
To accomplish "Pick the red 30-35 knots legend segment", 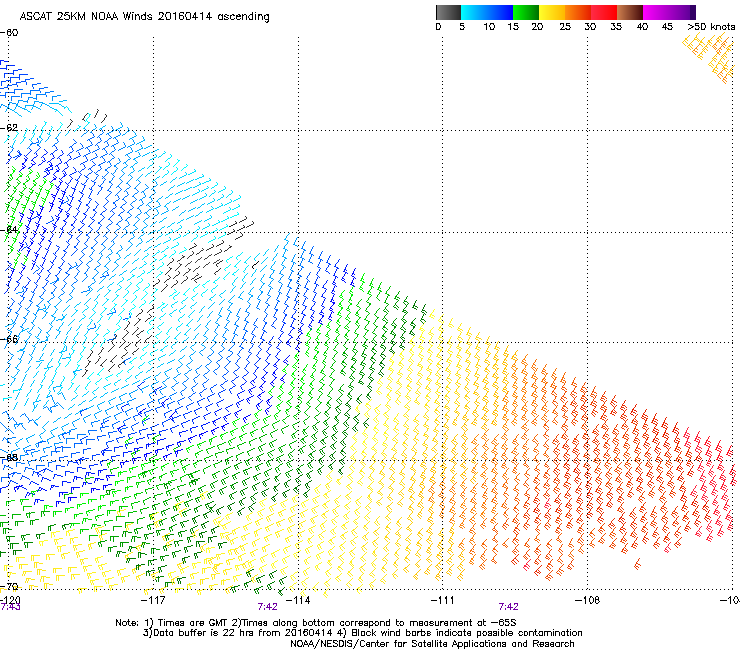I will (x=604, y=12).
